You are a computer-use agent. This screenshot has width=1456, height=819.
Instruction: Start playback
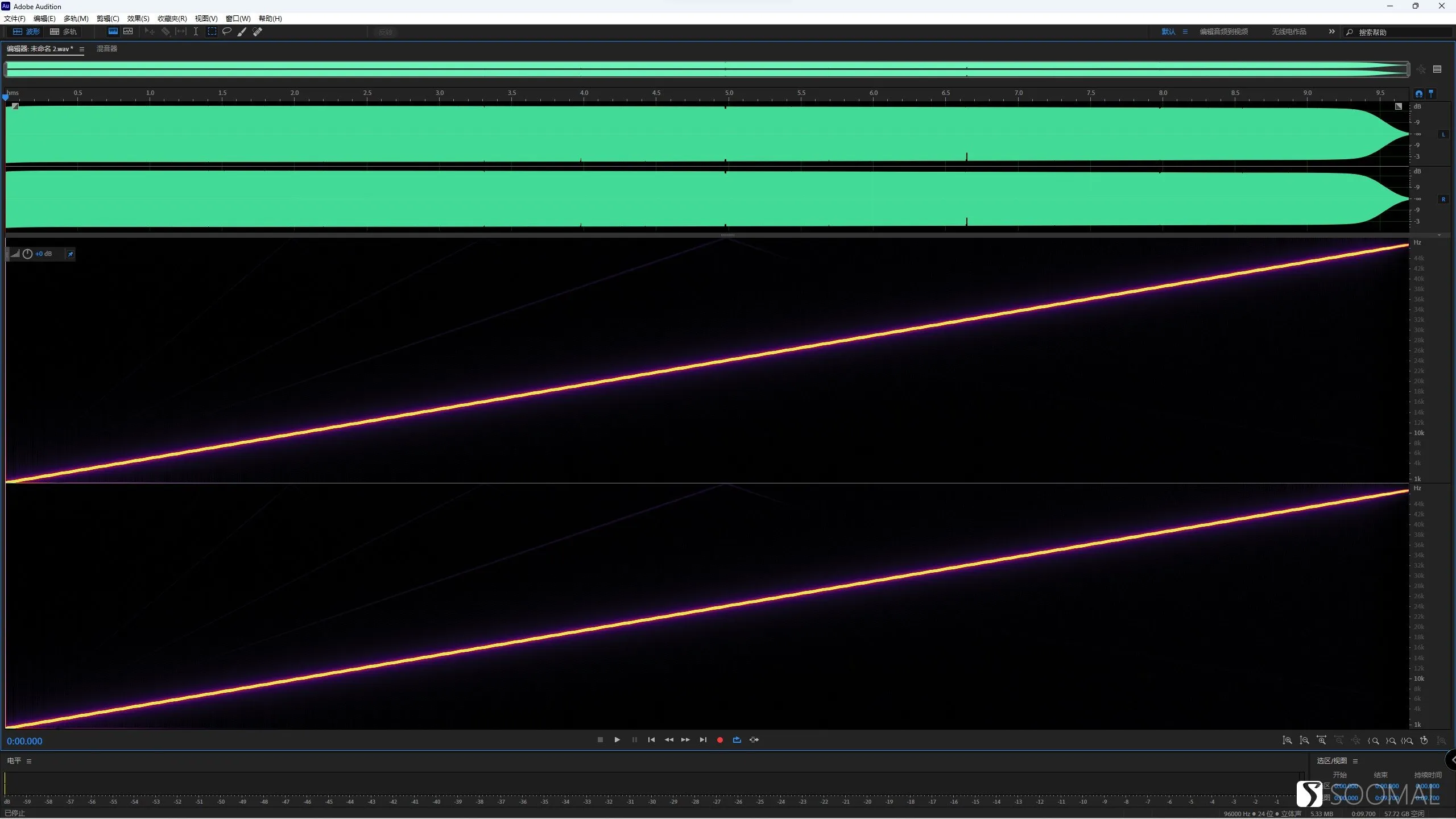617,740
